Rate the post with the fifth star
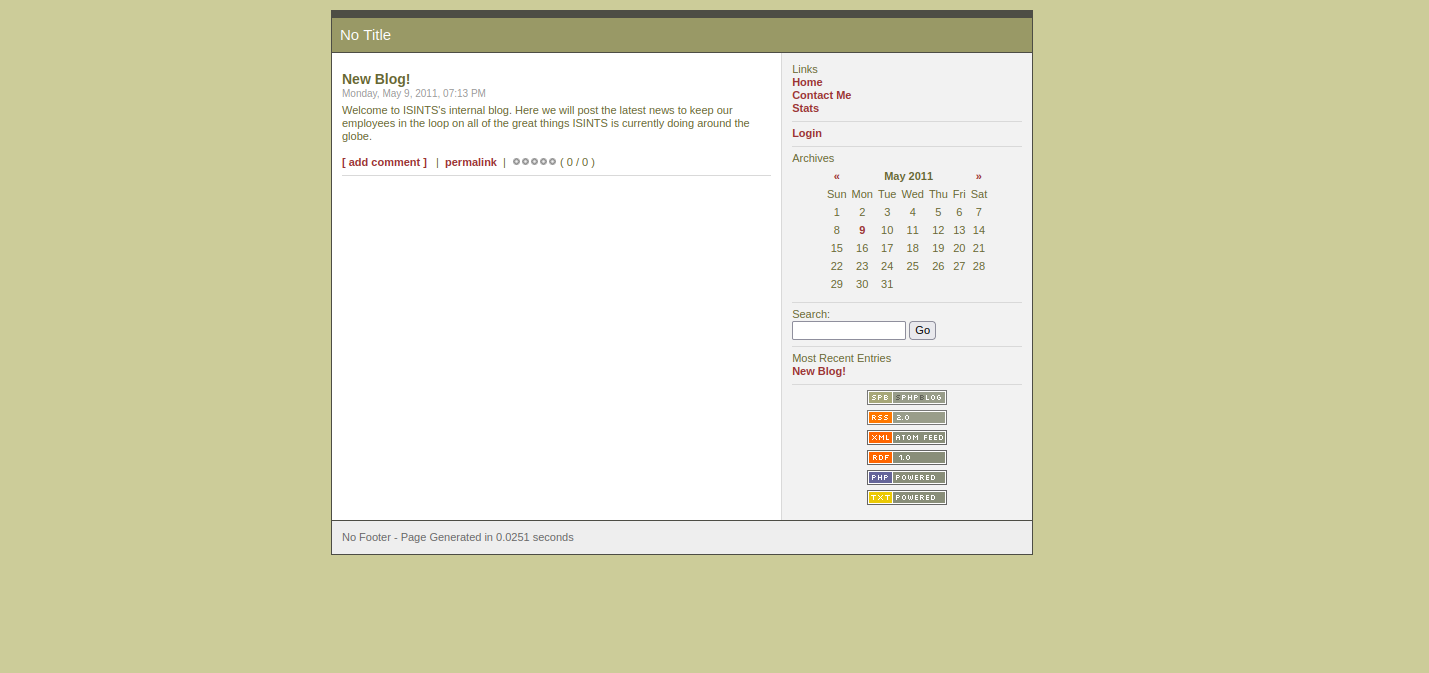Viewport: 1429px width, 673px height. coord(552,161)
